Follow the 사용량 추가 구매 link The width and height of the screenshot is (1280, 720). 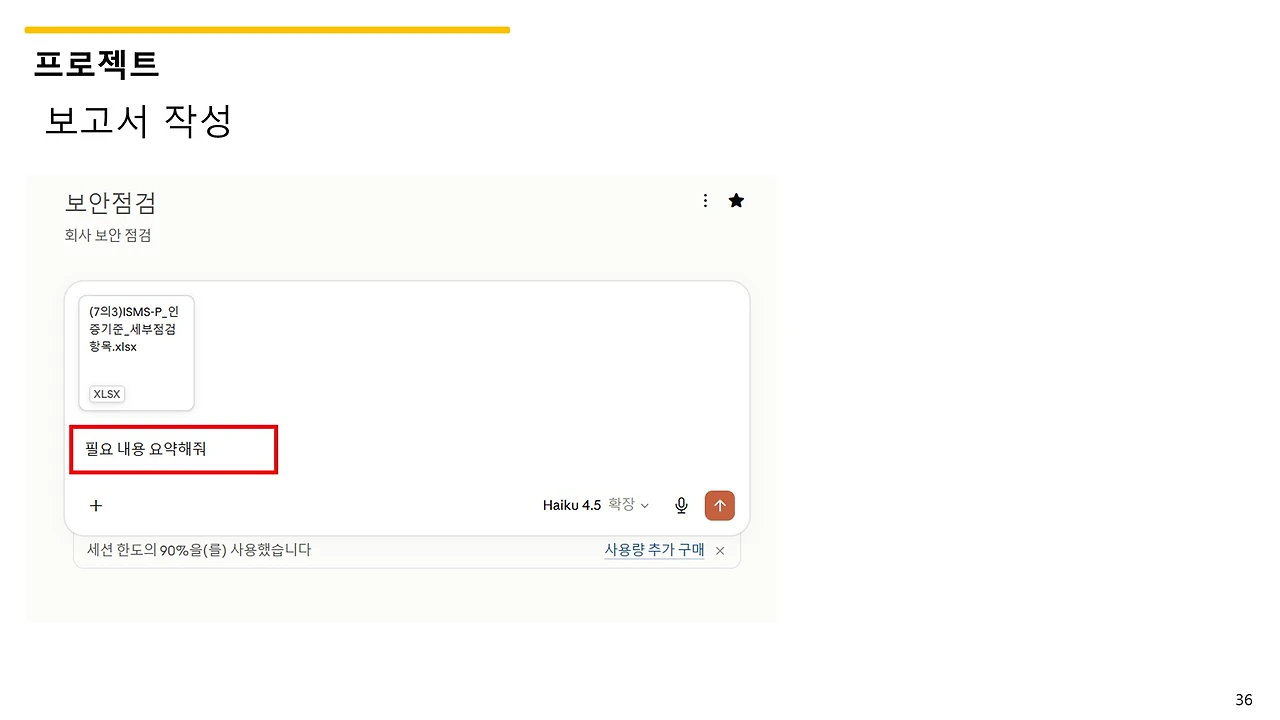click(x=654, y=550)
